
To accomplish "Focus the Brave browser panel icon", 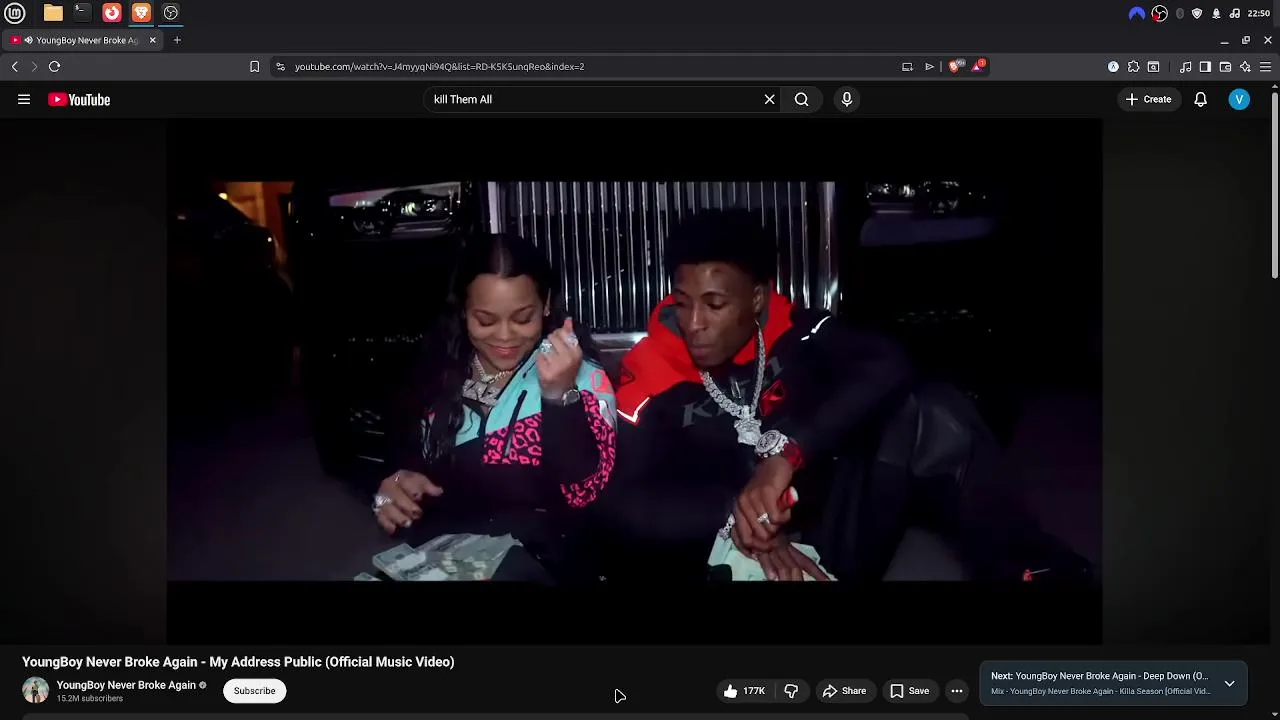I will (141, 13).
